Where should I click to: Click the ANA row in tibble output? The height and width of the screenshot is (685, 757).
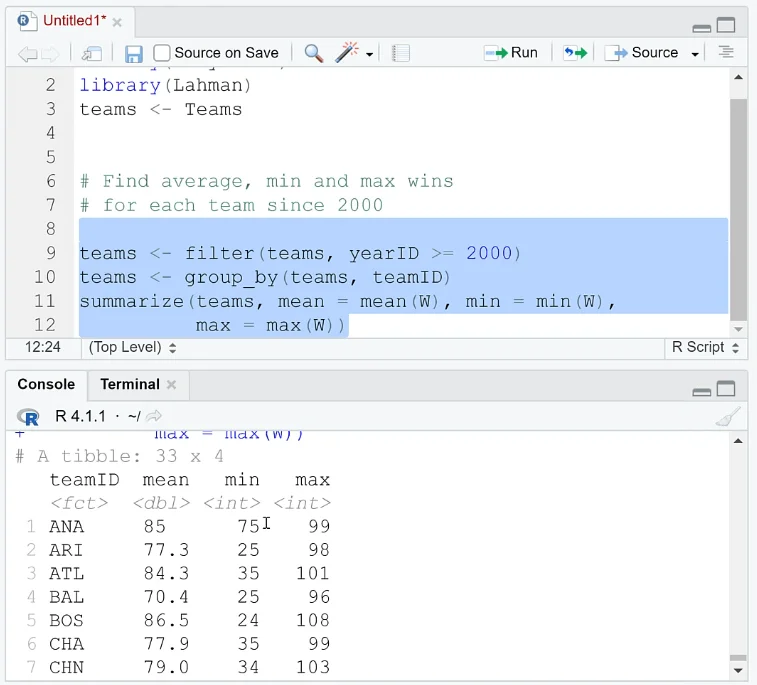[x=179, y=526]
